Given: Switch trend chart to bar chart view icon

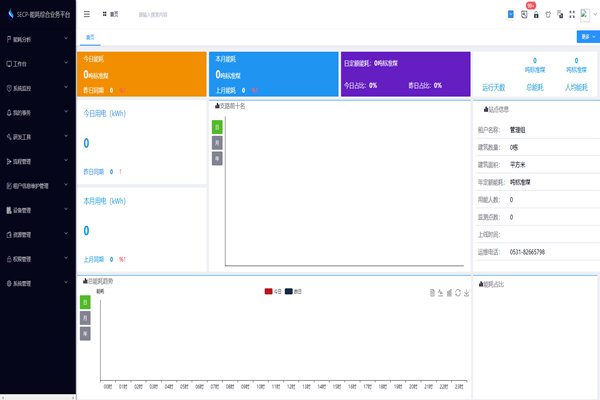Looking at the screenshot, I should [449, 292].
